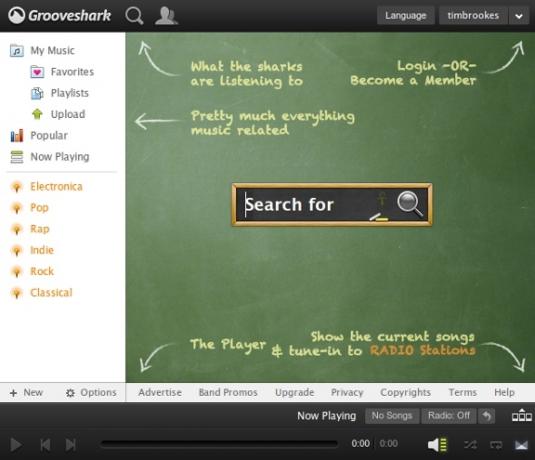Click the Now Playing label in player
The image size is (535, 460).
[x=327, y=416]
